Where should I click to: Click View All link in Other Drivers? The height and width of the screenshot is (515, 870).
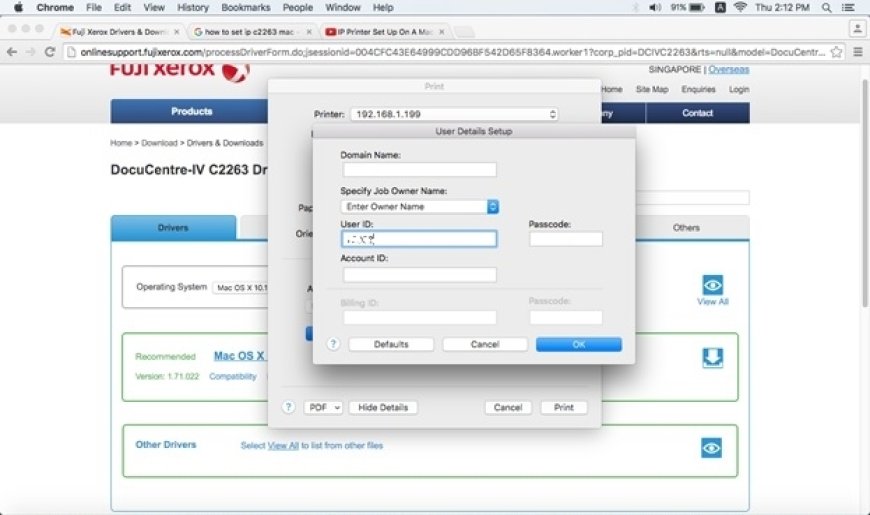[283, 445]
